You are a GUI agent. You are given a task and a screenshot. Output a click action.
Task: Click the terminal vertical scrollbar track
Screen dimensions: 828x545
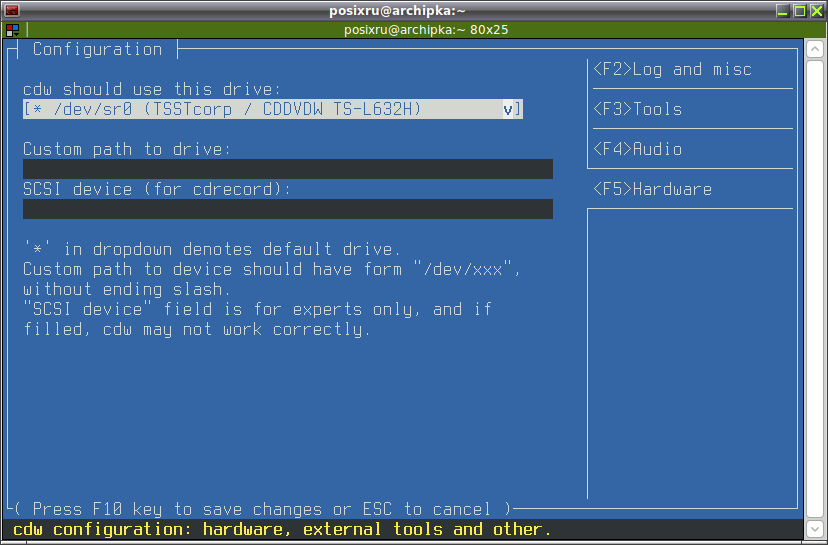pos(815,289)
